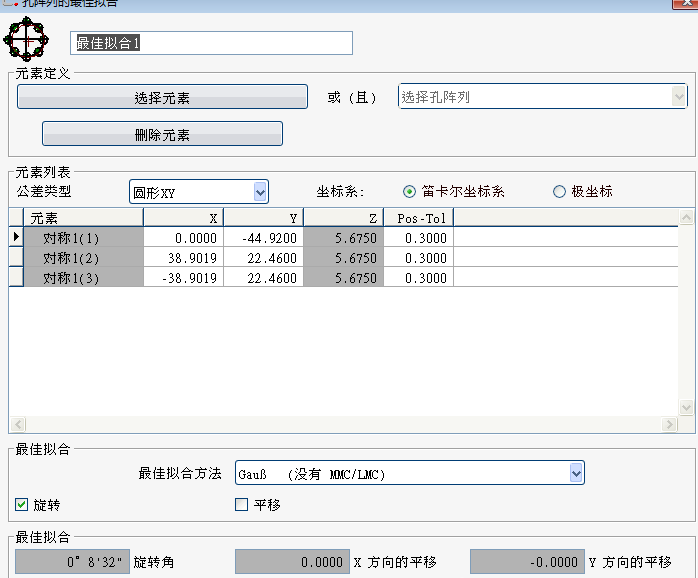
Task: Toggle the 平移 checkbox
Action: coord(241,505)
